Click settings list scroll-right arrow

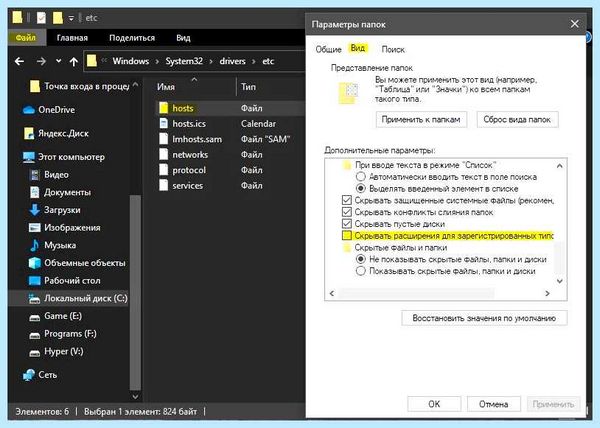[x=547, y=293]
